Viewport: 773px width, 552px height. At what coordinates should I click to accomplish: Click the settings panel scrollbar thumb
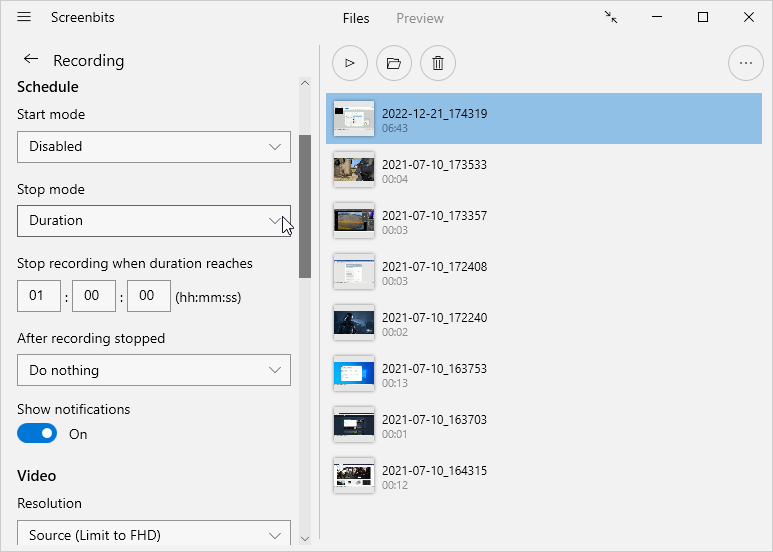[x=305, y=206]
